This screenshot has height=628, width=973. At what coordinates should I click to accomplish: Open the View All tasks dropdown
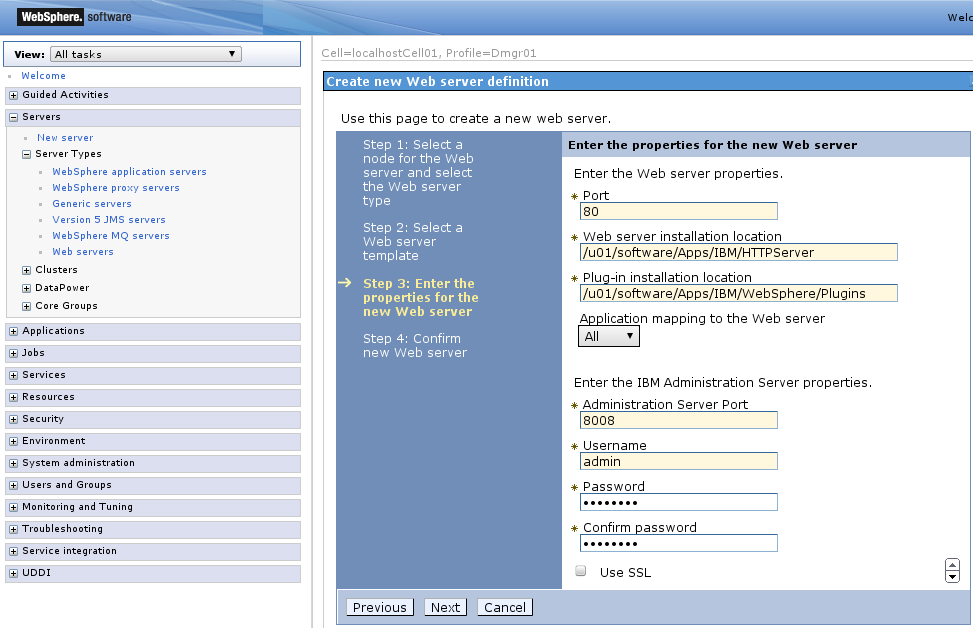click(x=146, y=54)
